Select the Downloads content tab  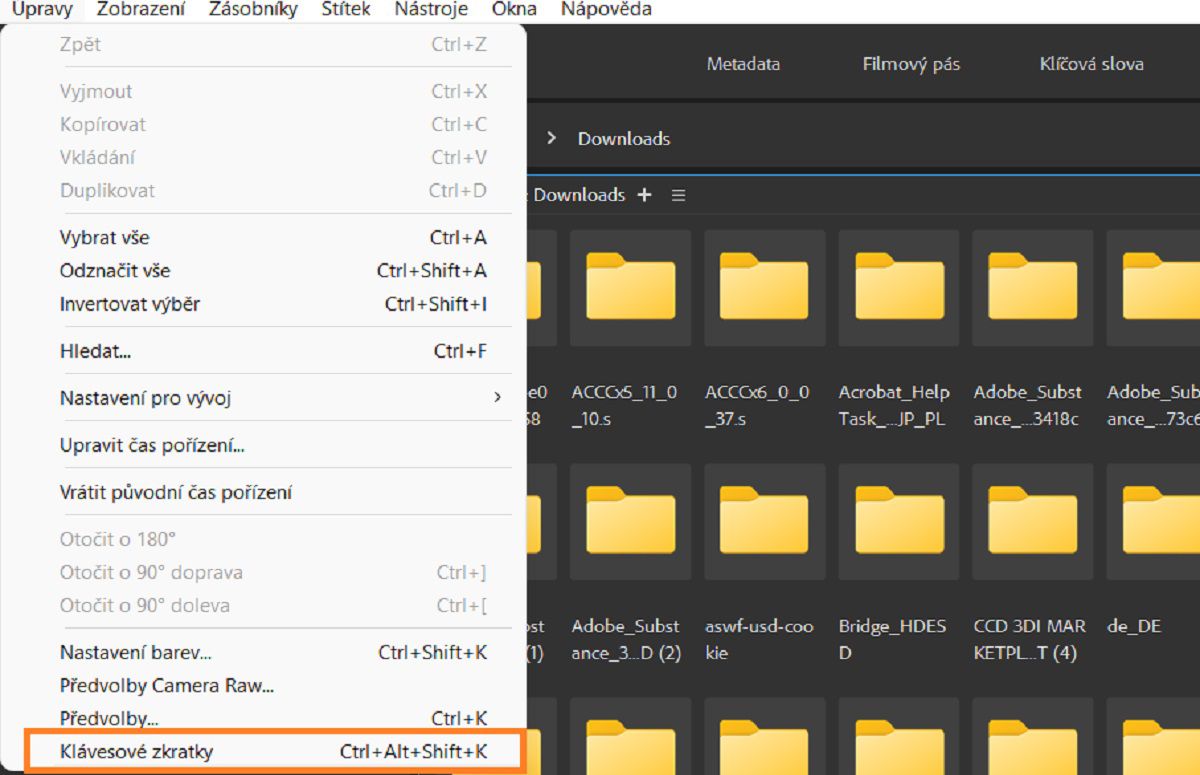(x=578, y=195)
